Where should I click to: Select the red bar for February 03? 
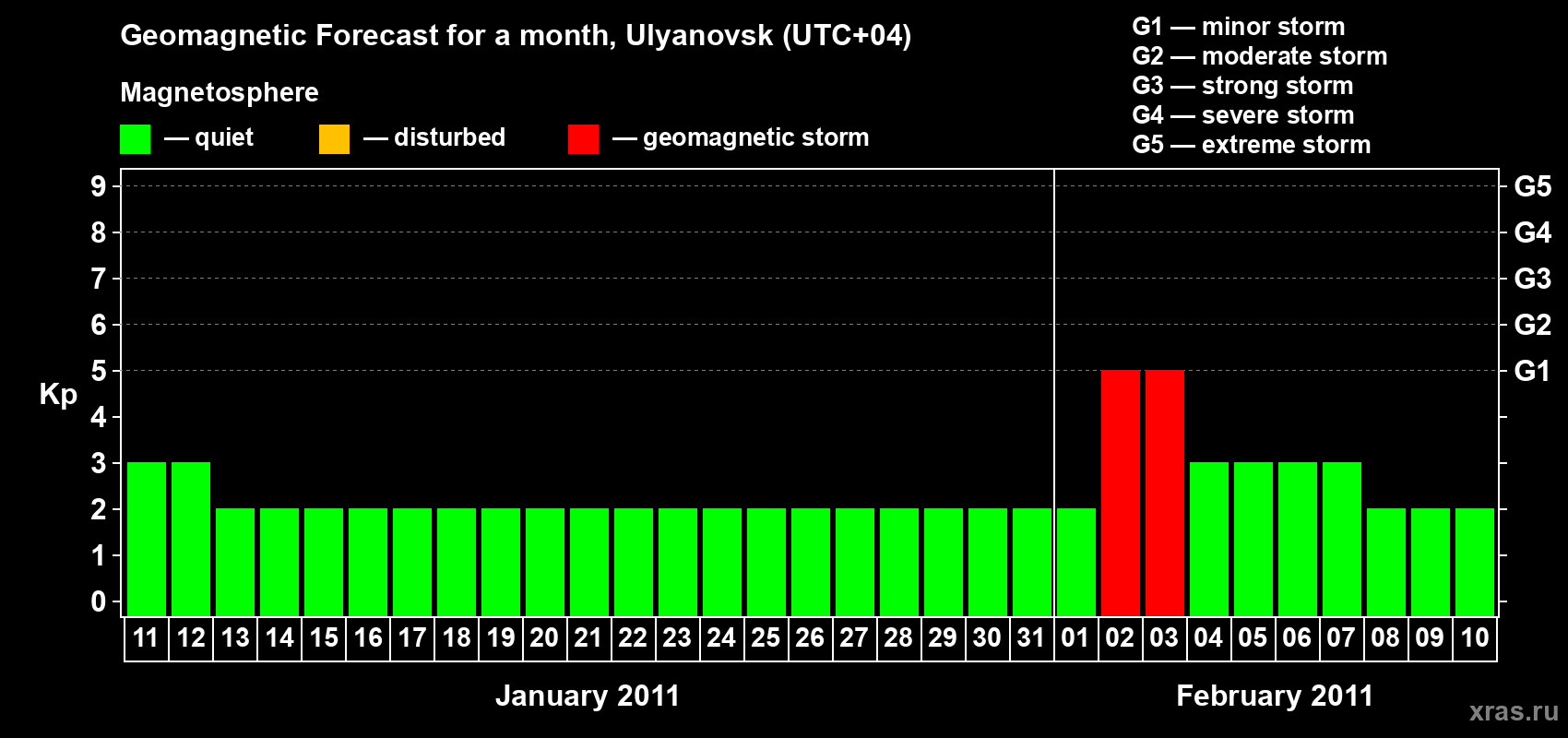pos(1165,493)
